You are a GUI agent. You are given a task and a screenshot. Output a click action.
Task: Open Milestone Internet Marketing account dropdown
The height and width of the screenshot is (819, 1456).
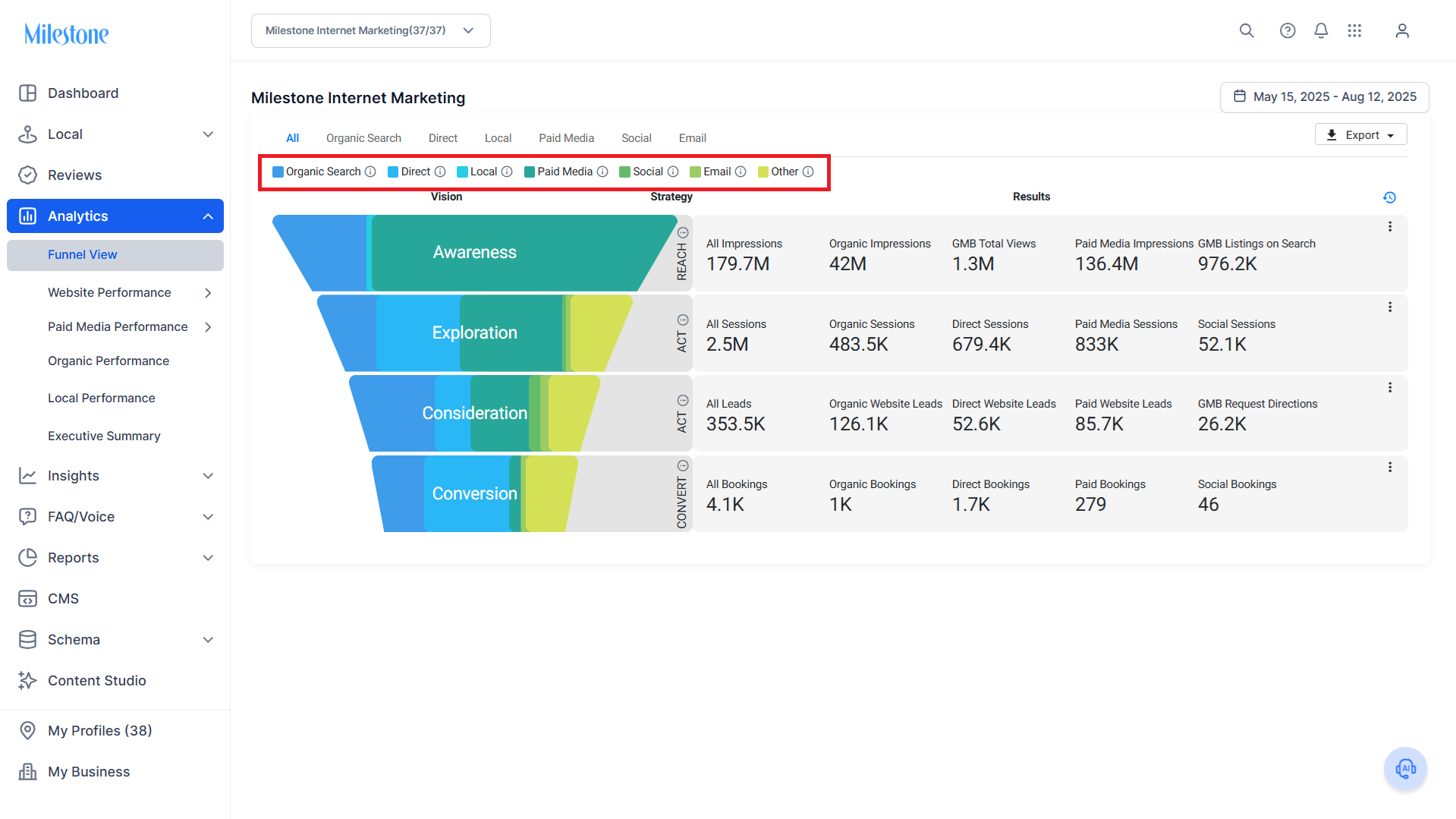(x=370, y=30)
